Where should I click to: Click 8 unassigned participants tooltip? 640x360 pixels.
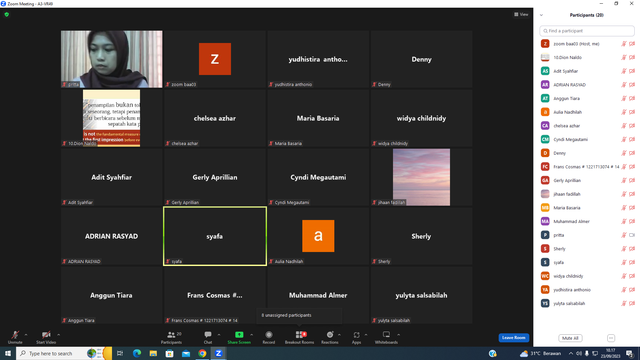pos(299,315)
